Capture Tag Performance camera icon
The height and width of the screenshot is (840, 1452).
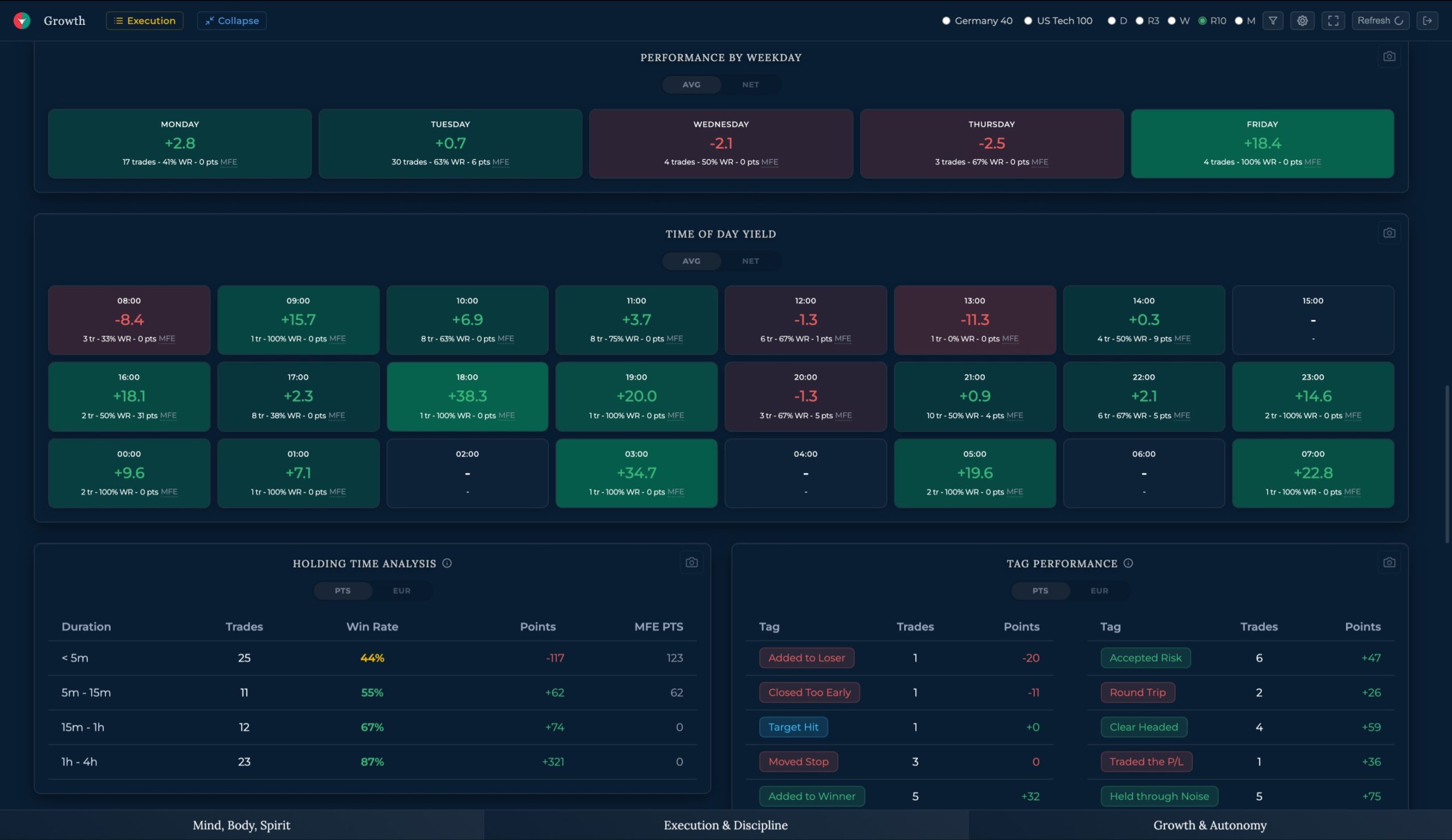coord(1388,562)
